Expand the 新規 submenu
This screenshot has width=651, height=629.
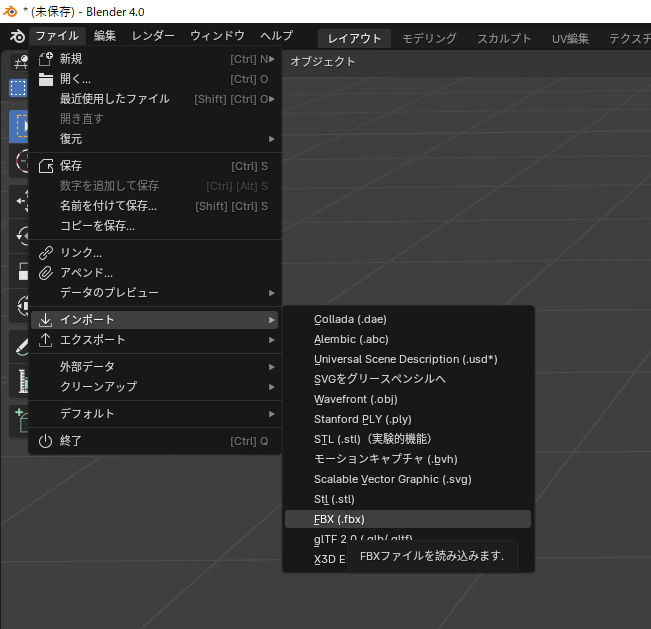pos(155,59)
